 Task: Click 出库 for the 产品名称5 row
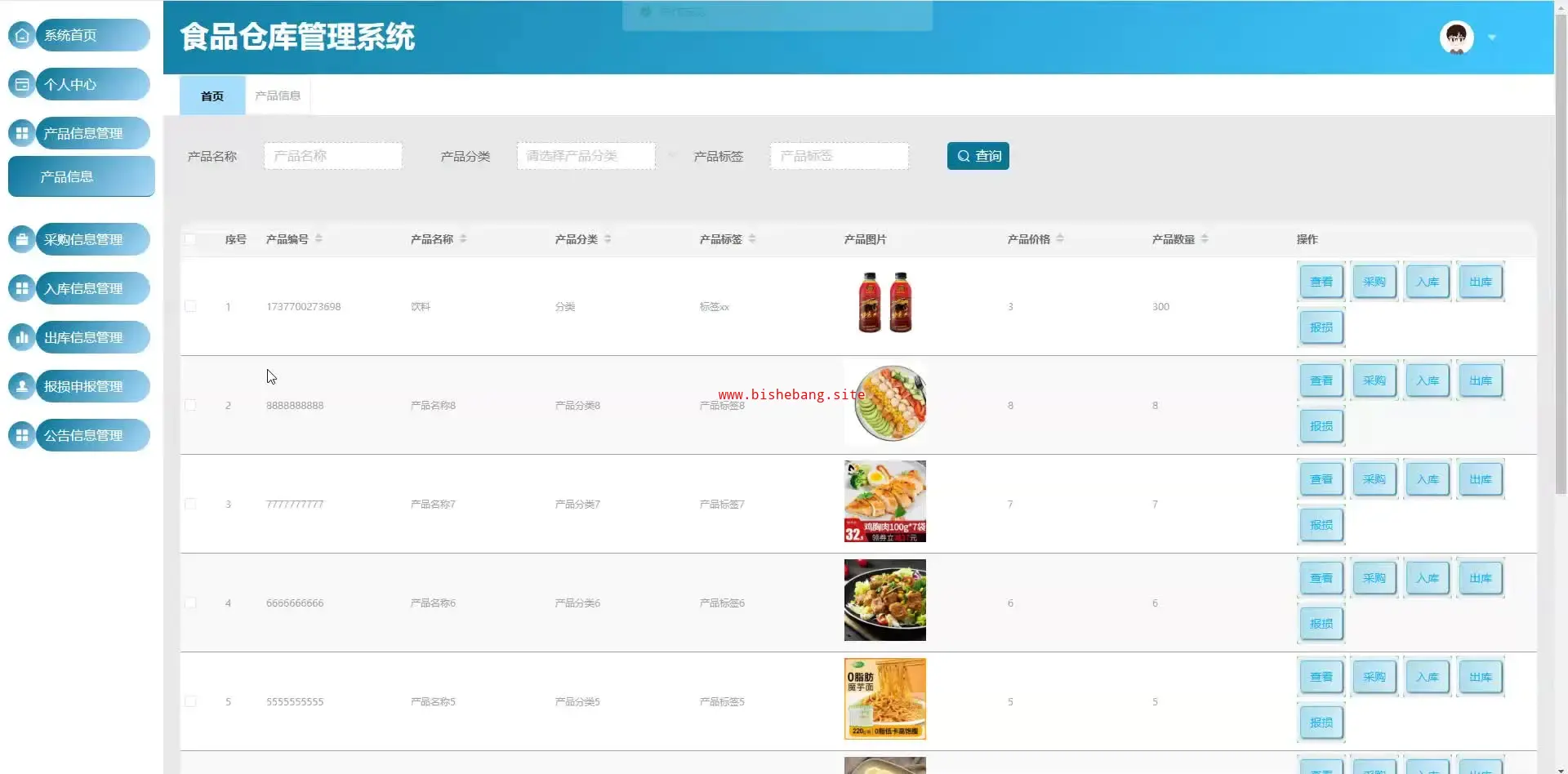tap(1481, 677)
